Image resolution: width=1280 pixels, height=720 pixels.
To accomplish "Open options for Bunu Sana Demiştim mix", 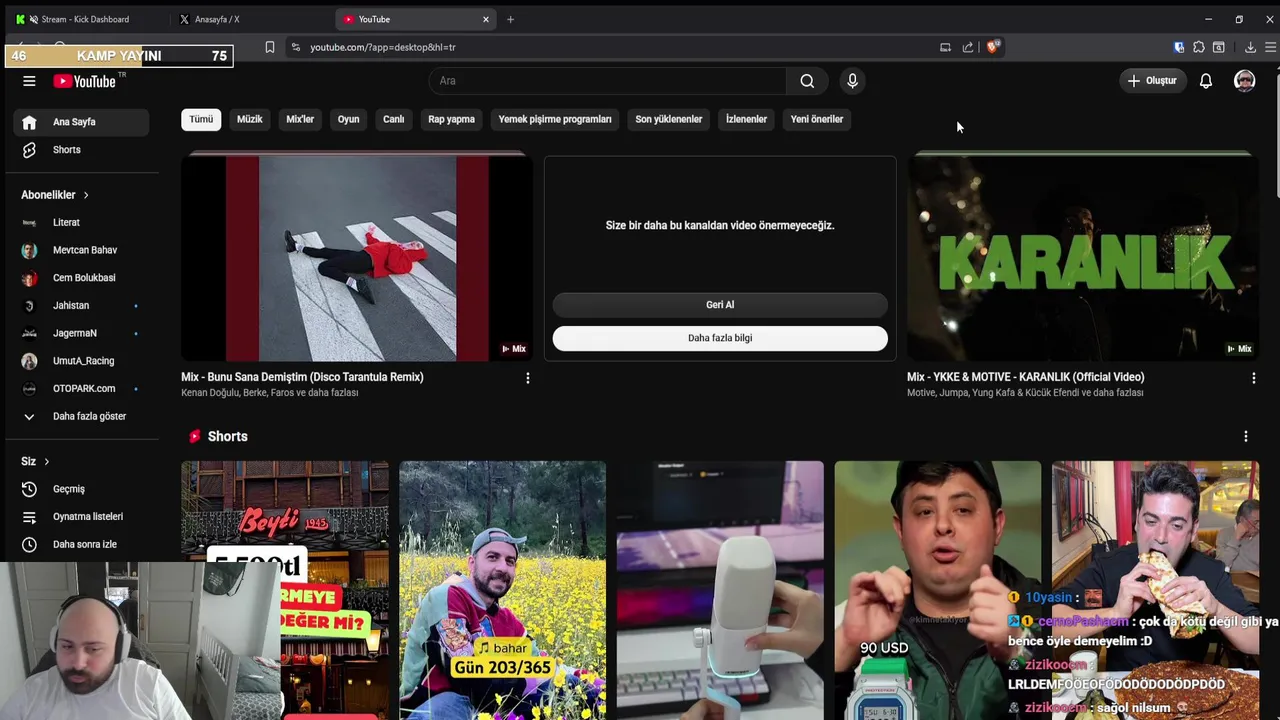I will [x=528, y=378].
